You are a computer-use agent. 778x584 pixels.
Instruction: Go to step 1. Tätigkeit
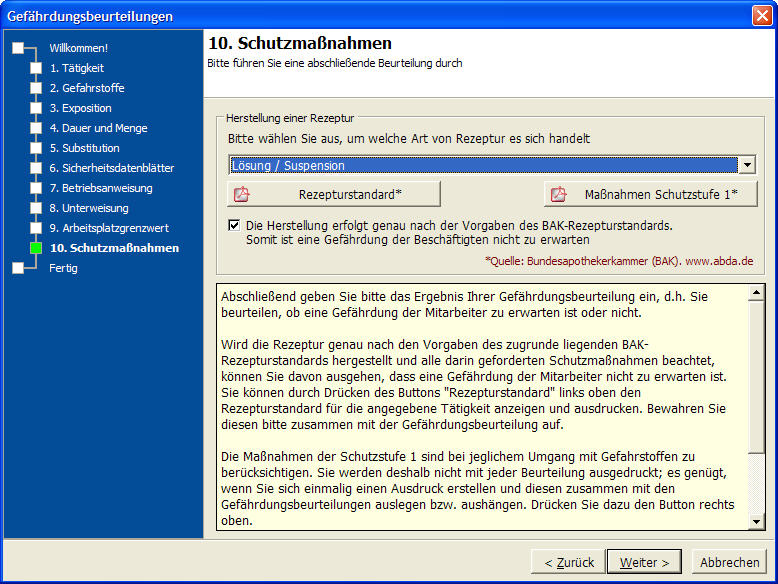[76, 68]
